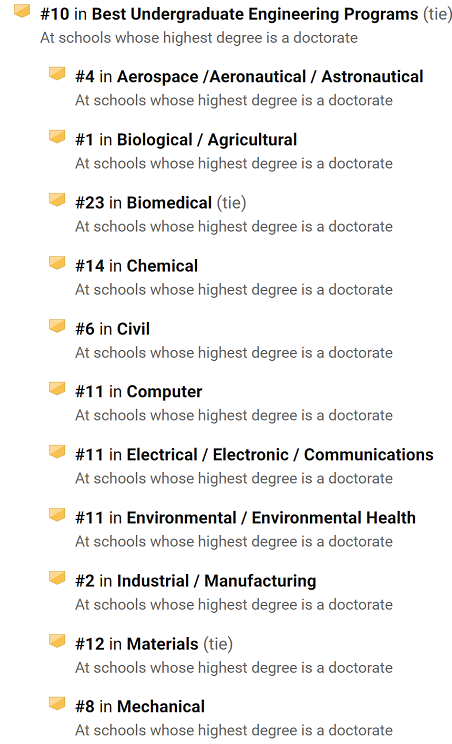The width and height of the screenshot is (452, 744).
Task: Open Environmental / Environmental Health ranking link
Action: point(271,518)
